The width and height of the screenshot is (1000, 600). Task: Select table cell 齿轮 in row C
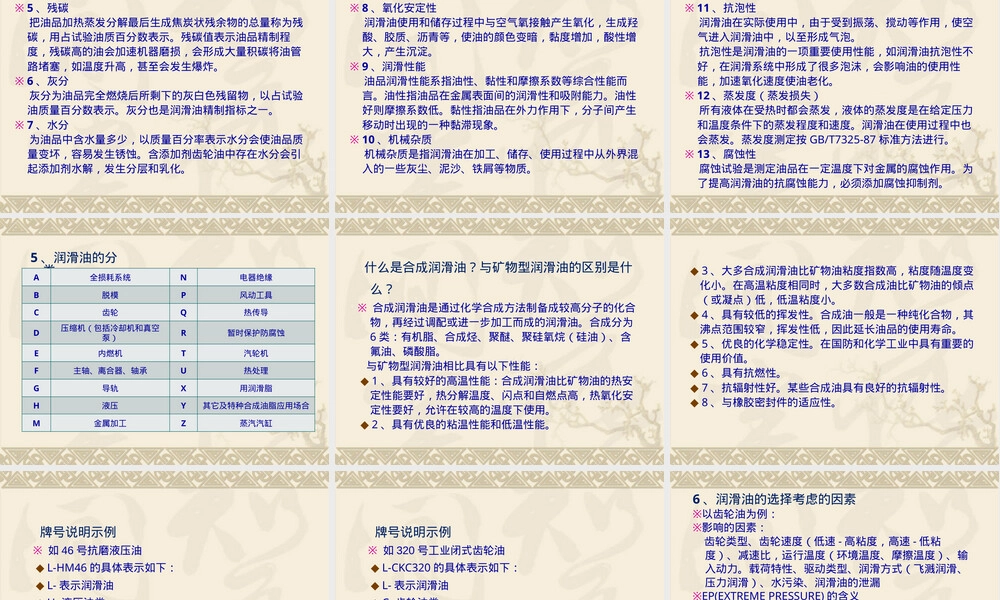(x=110, y=312)
